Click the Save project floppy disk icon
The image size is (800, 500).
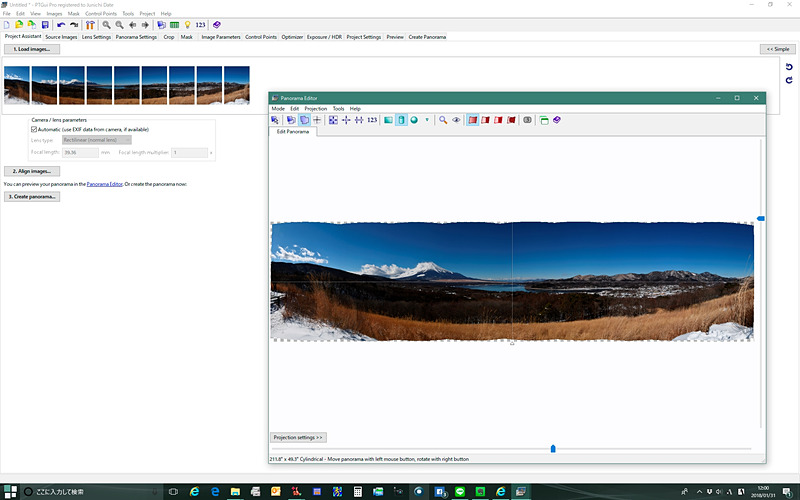[45, 24]
